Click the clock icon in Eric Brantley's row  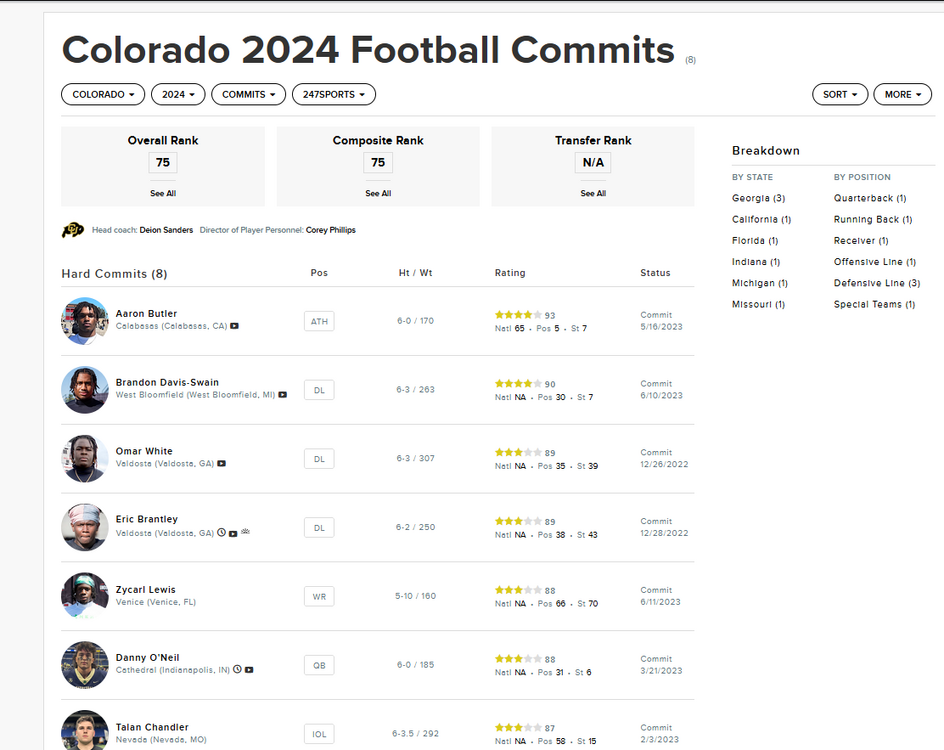coord(222,533)
